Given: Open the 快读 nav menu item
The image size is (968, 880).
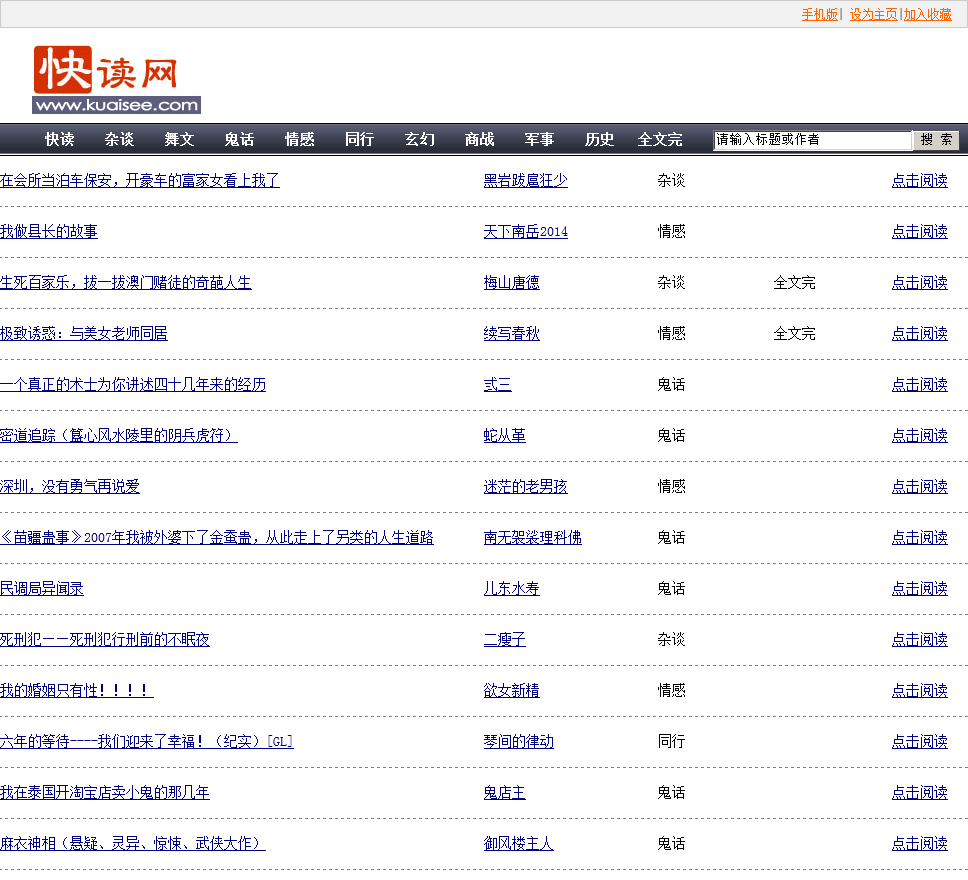Looking at the screenshot, I should (x=59, y=140).
